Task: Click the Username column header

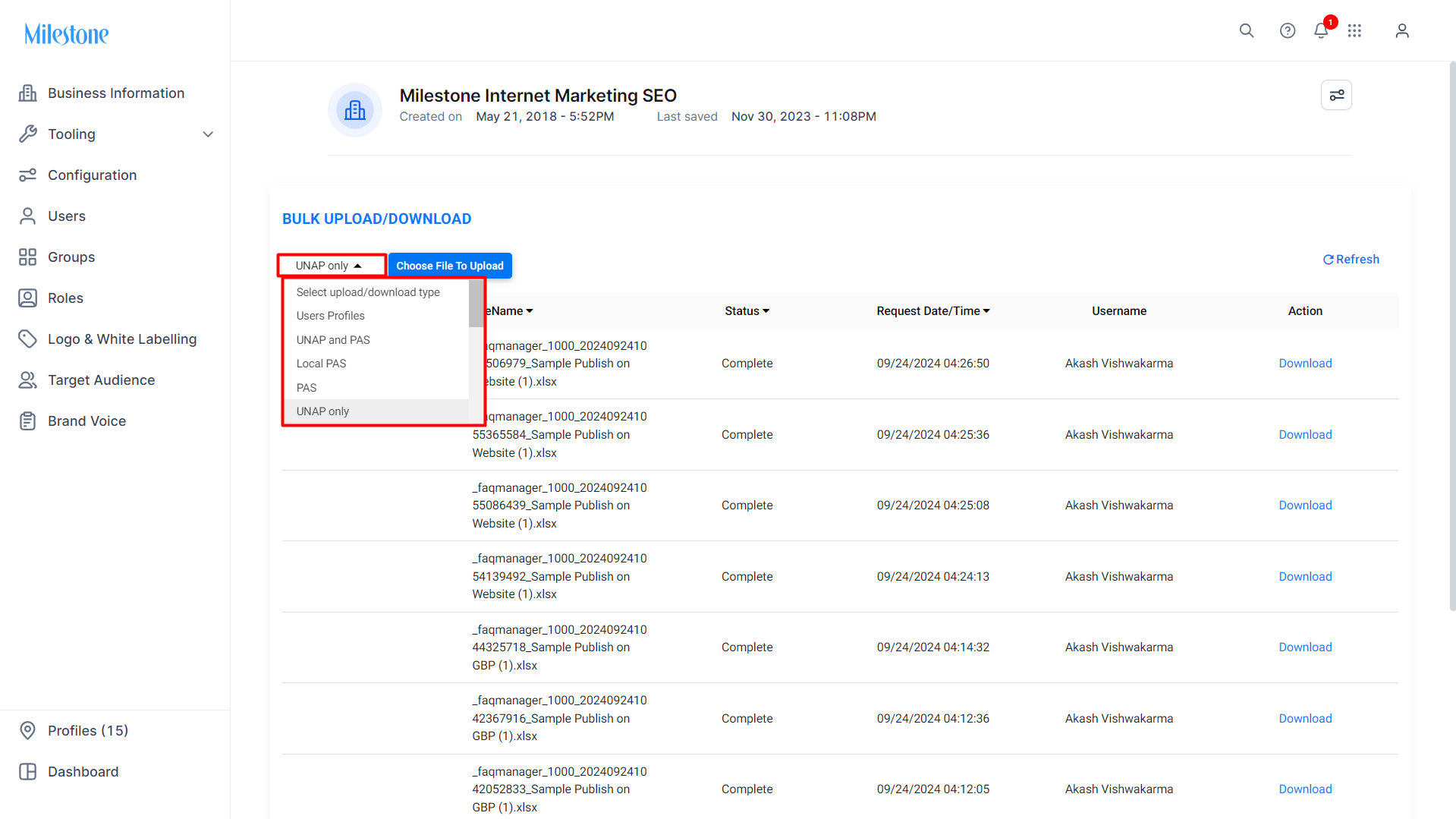Action: (1119, 311)
